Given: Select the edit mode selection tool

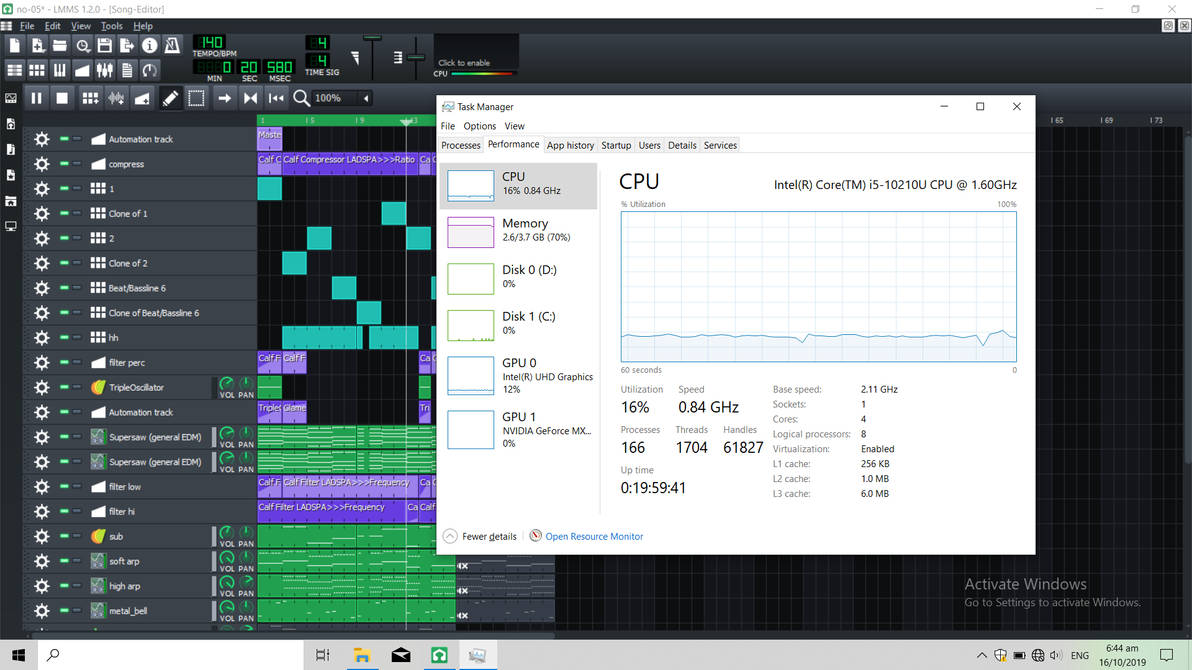Looking at the screenshot, I should (196, 98).
